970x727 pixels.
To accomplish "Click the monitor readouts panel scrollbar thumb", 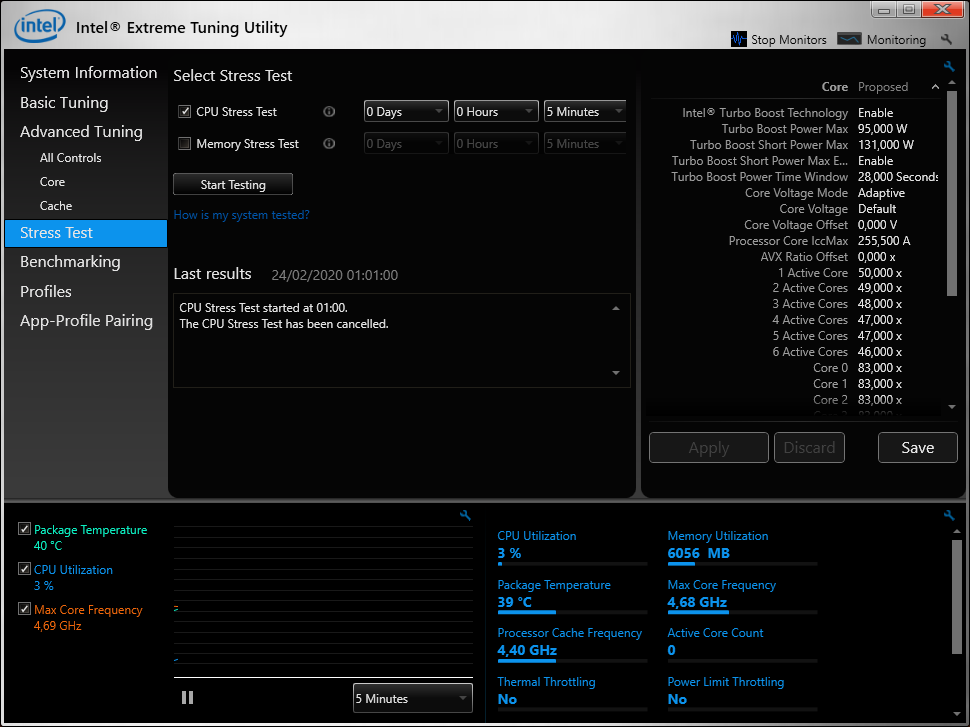I will pos(956,597).
